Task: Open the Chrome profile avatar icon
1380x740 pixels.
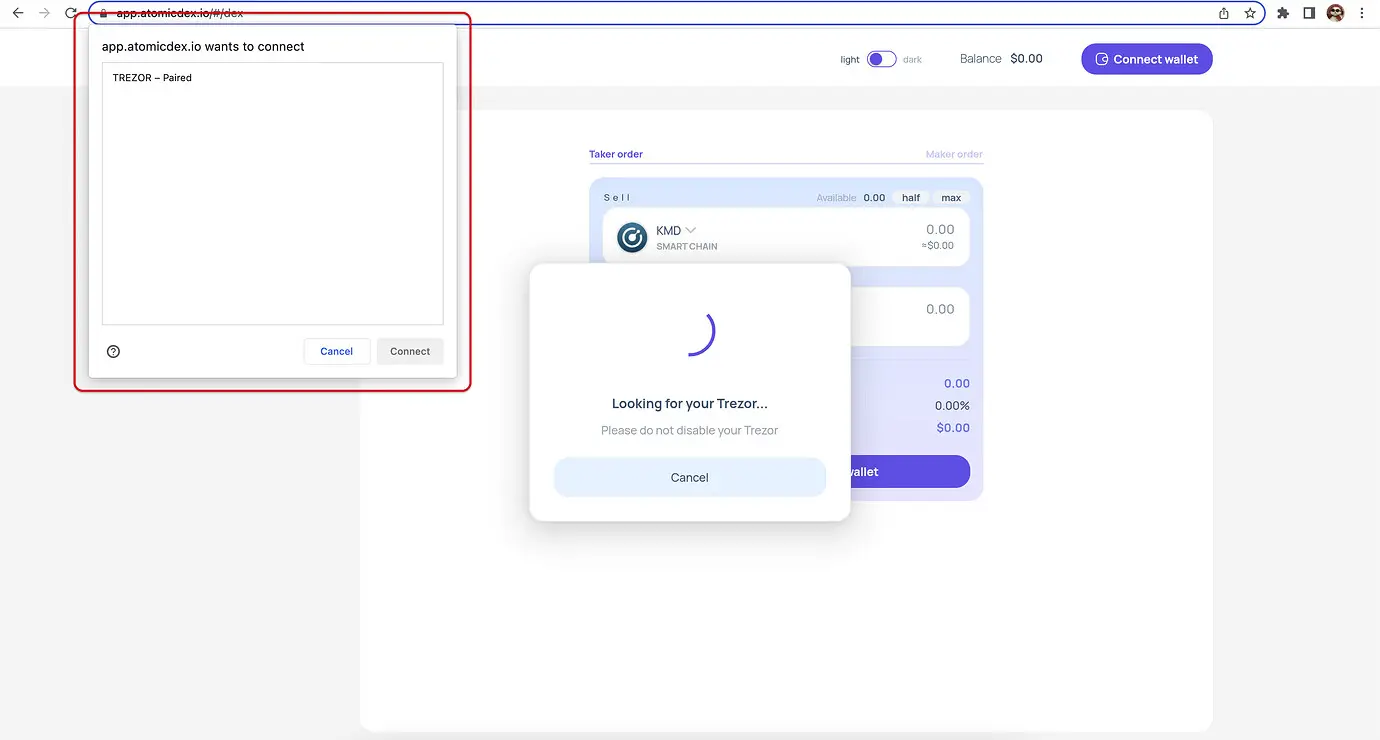Action: click(1335, 13)
